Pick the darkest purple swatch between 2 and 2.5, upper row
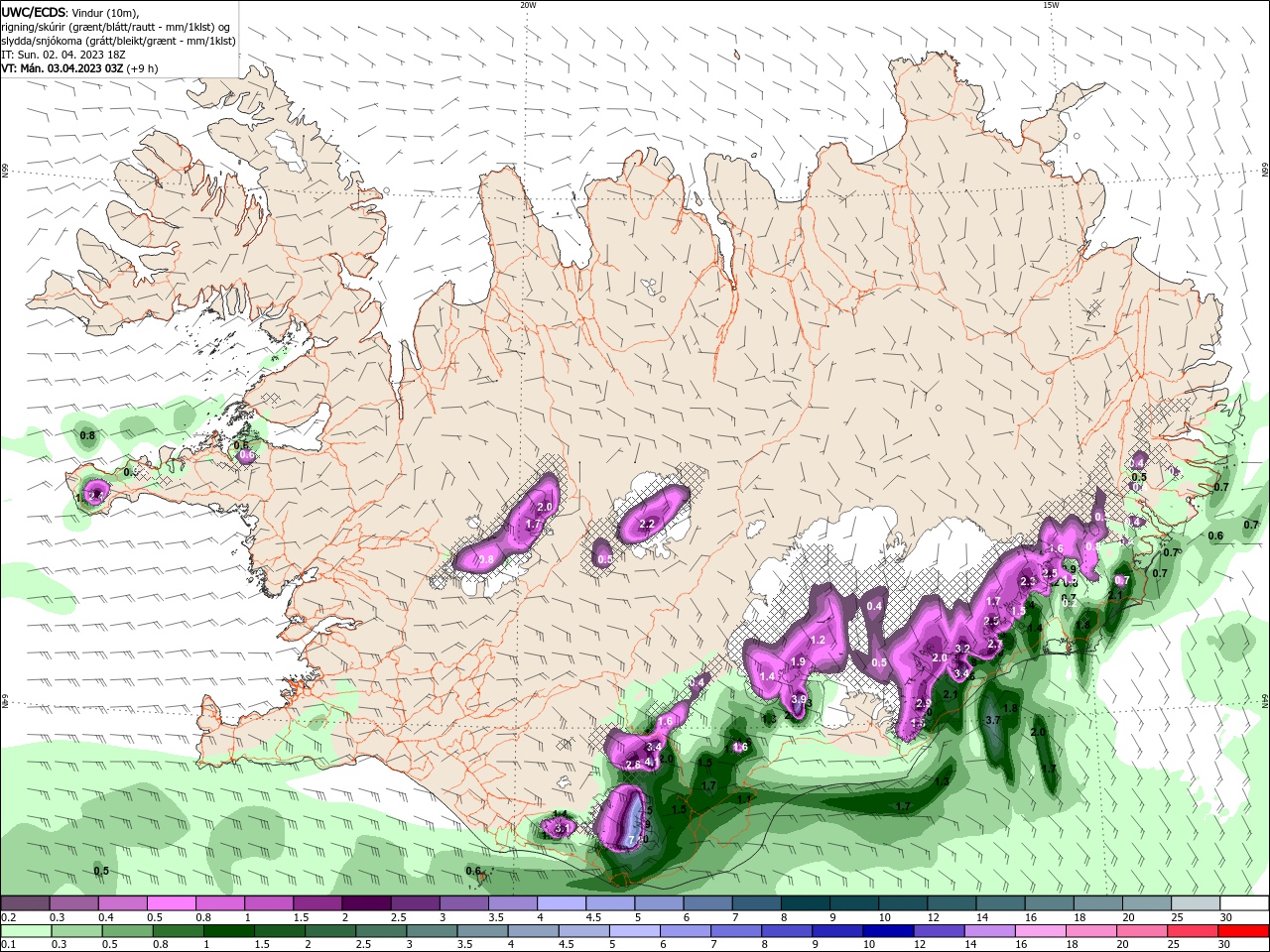 pyautogui.click(x=365, y=903)
